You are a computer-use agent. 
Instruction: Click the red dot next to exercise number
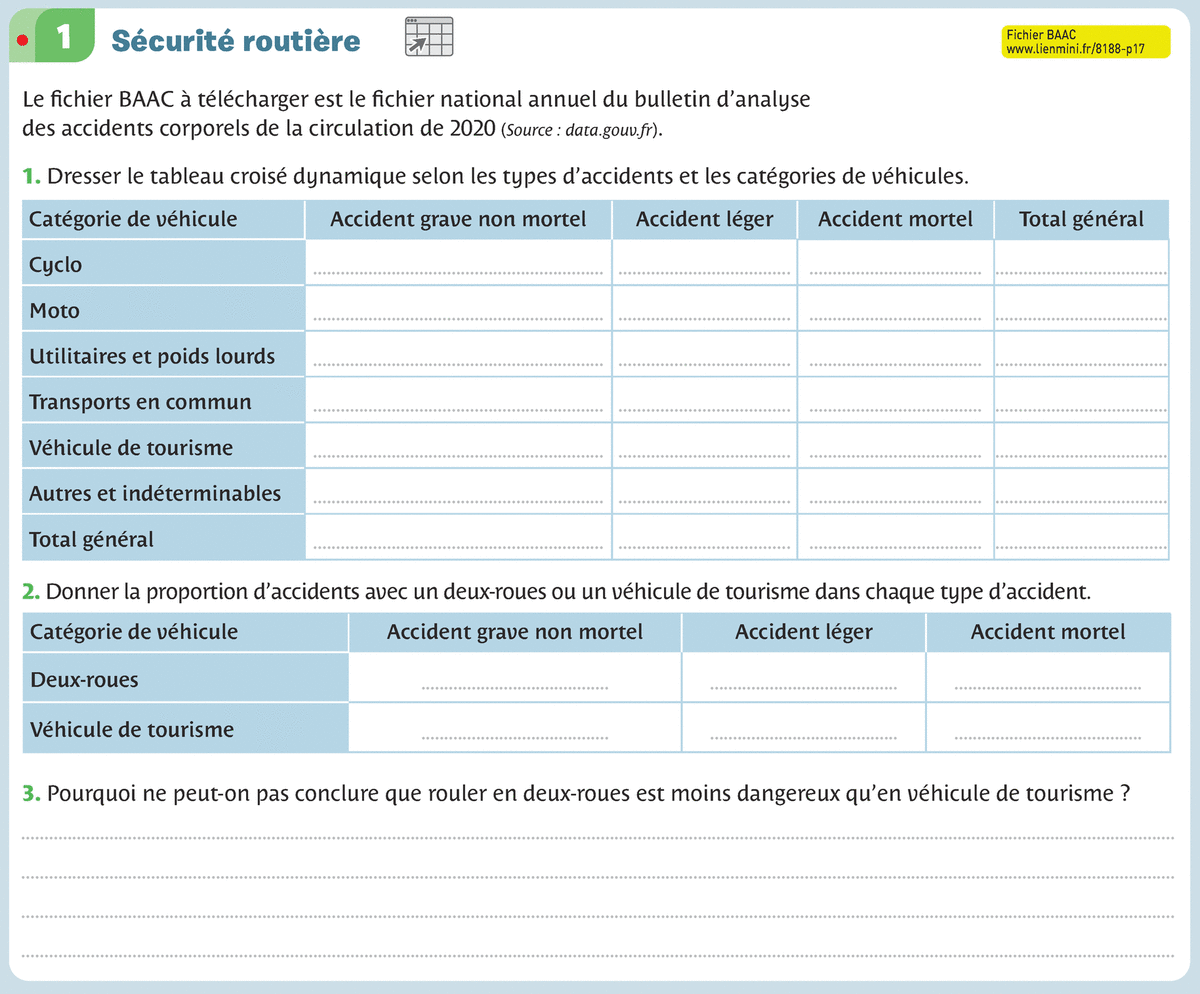22,39
